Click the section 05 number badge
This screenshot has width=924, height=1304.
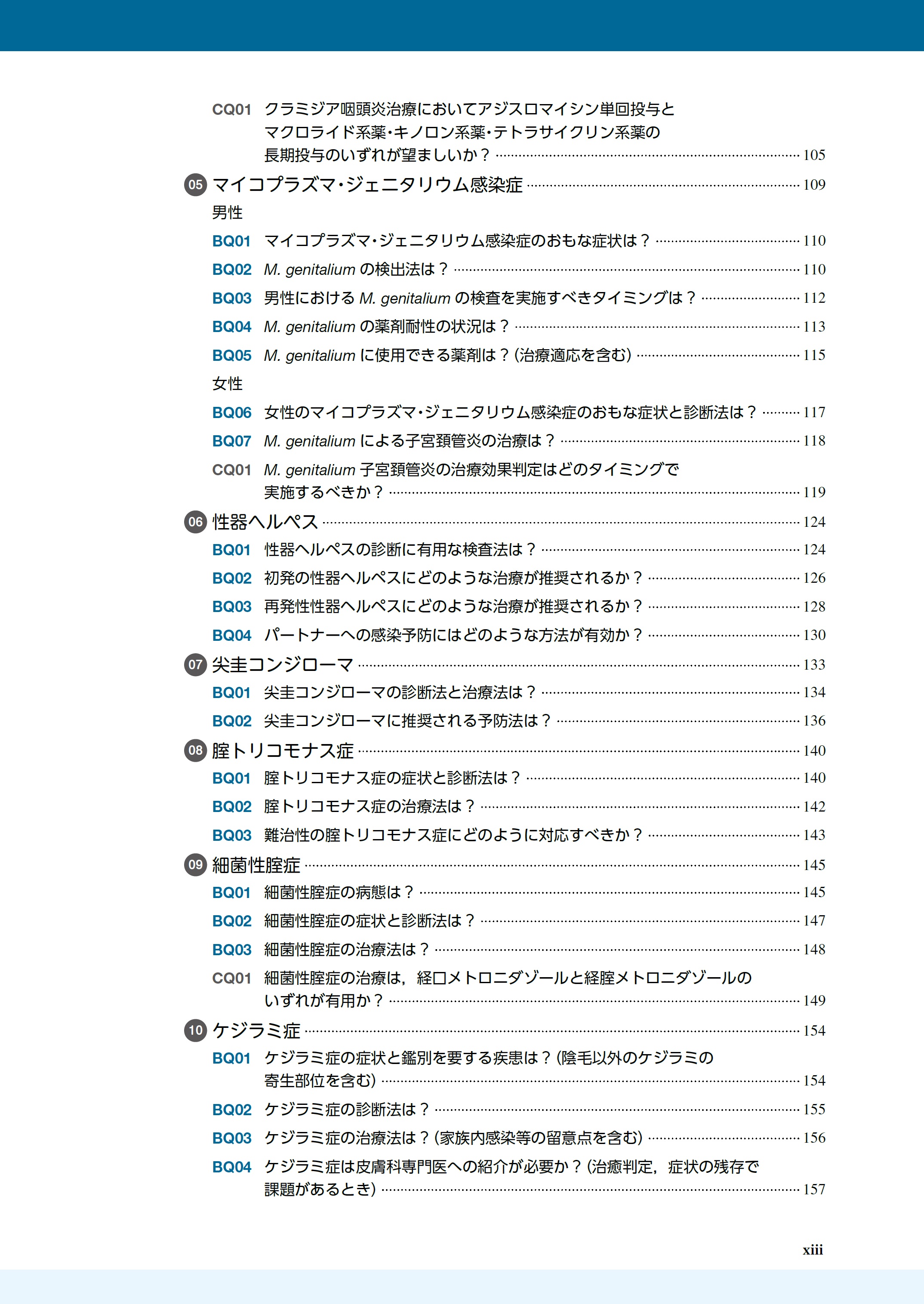coord(195,185)
